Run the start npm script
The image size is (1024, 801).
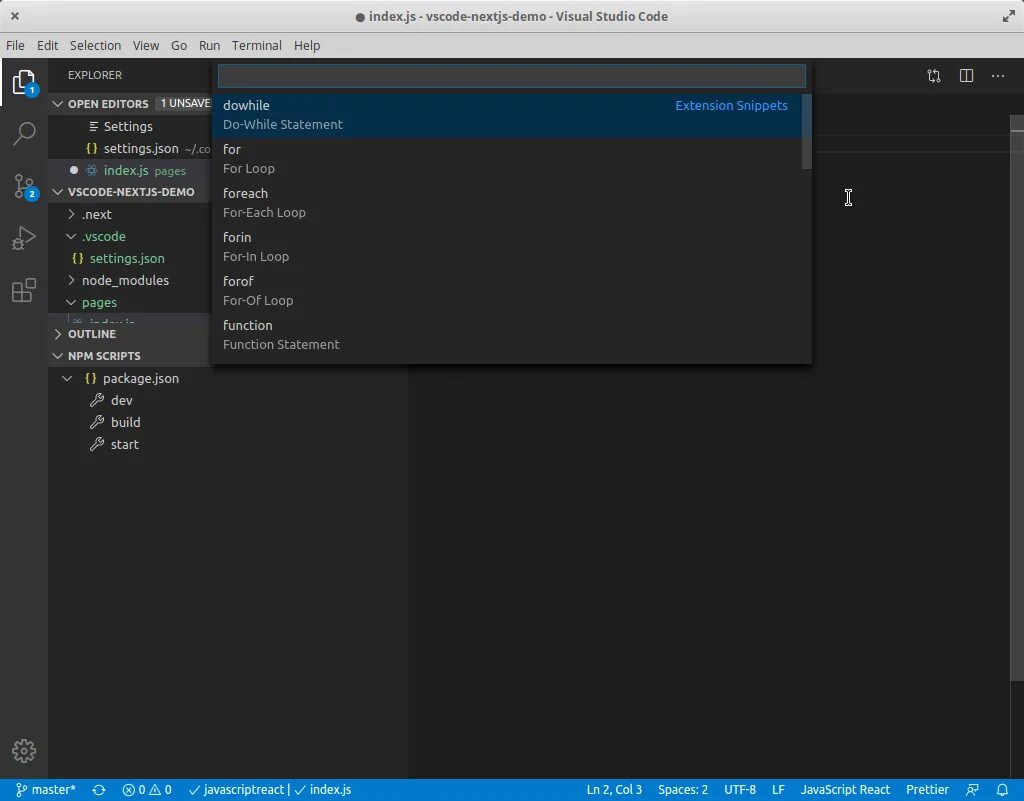[125, 445]
